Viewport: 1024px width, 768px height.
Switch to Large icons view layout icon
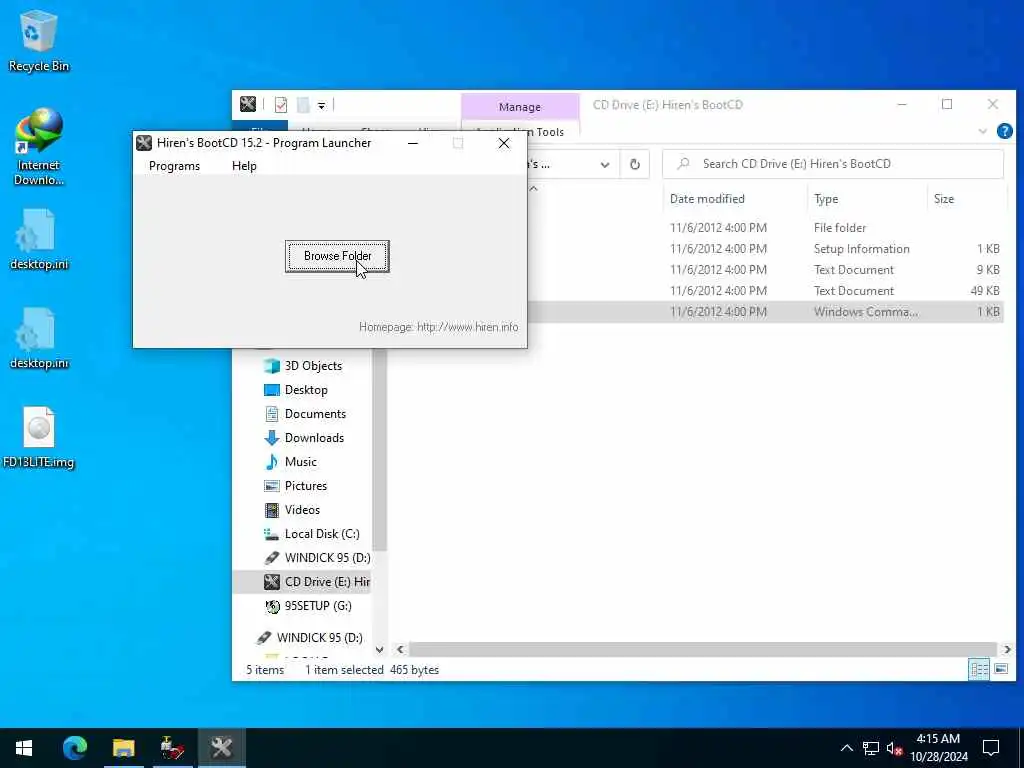coord(1000,669)
